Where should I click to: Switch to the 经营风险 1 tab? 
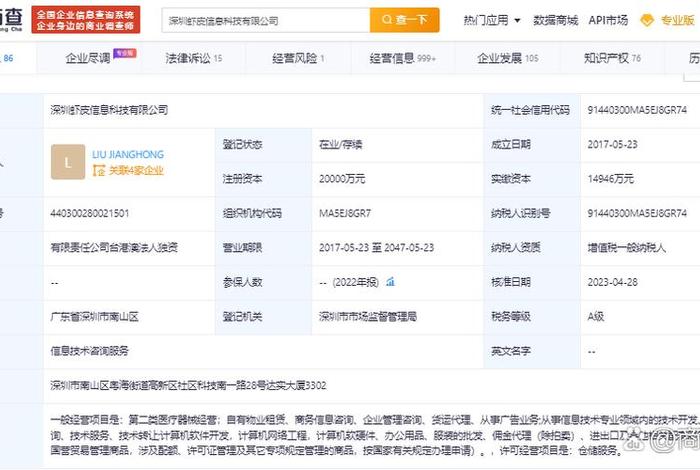pyautogui.click(x=298, y=58)
